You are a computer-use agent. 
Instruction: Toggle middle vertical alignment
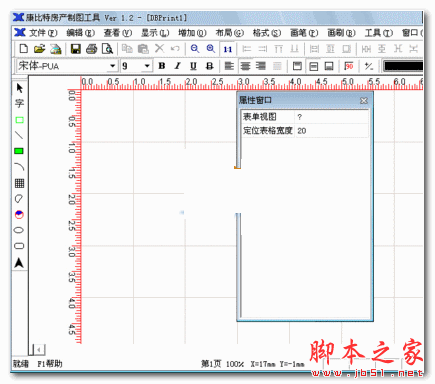click(x=313, y=66)
